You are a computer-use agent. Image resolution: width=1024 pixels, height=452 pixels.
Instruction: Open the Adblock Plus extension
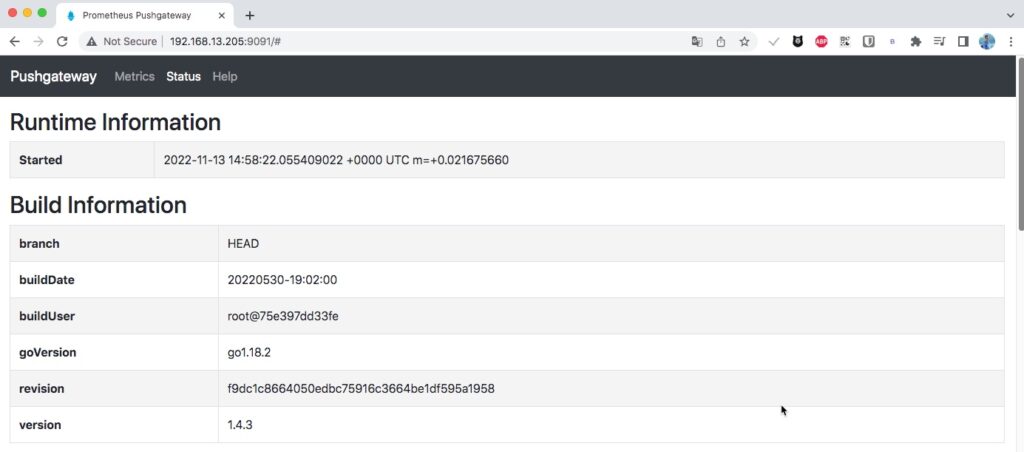pyautogui.click(x=821, y=42)
